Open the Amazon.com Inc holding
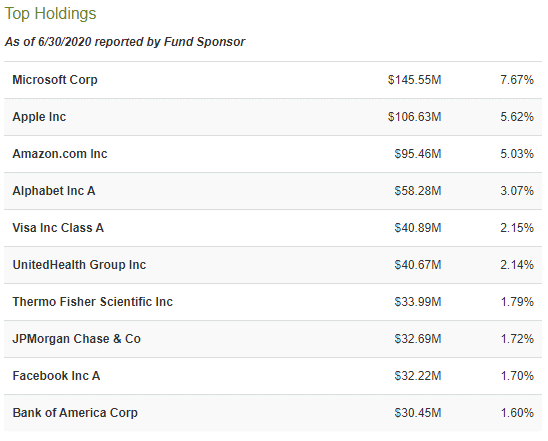 pyautogui.click(x=60, y=154)
